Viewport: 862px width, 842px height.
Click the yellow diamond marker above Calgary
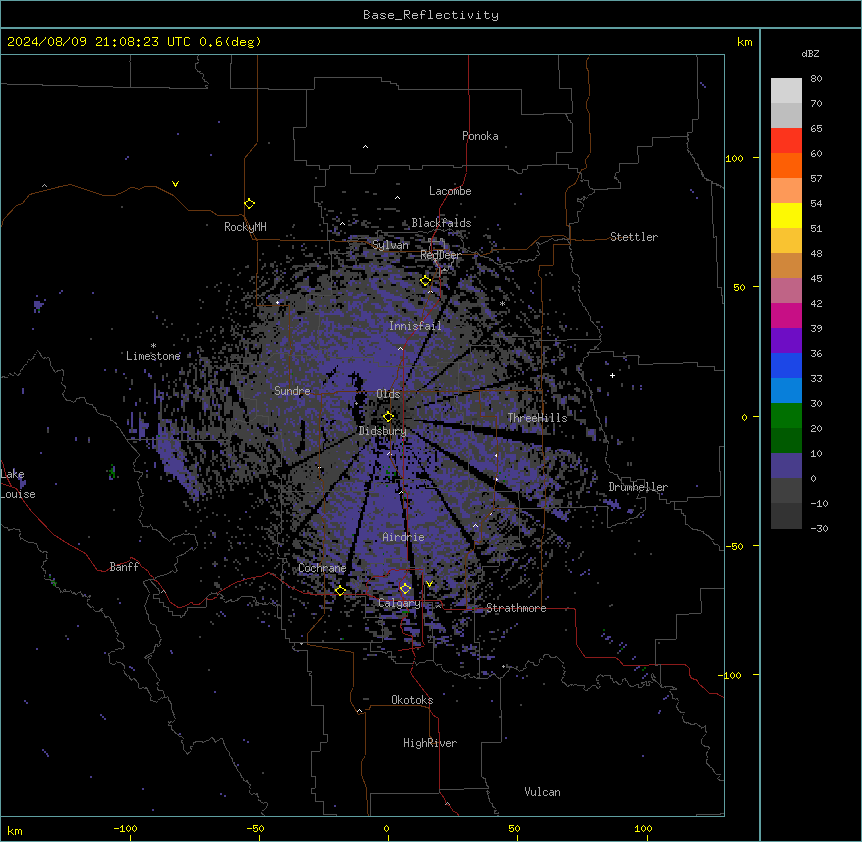(x=405, y=589)
